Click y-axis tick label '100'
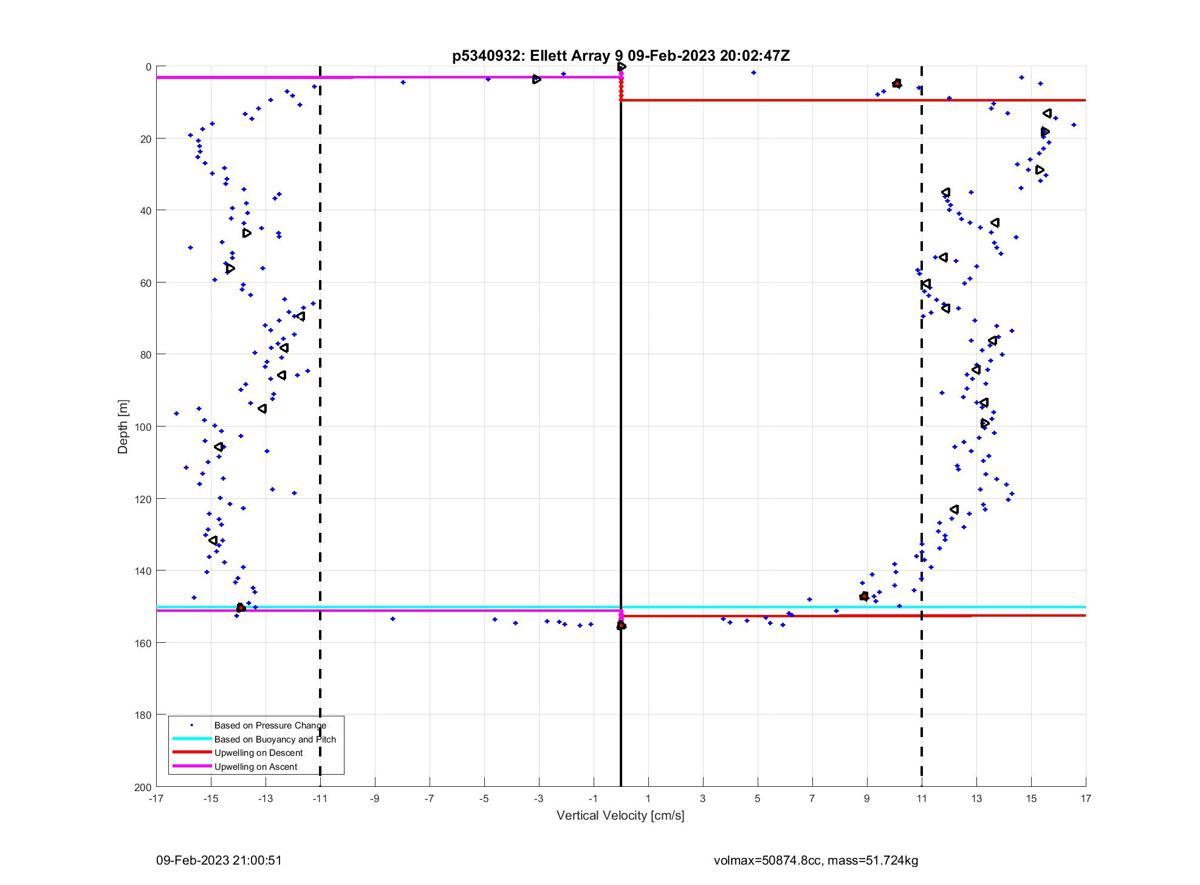The width and height of the screenshot is (1200, 885). pos(143,427)
